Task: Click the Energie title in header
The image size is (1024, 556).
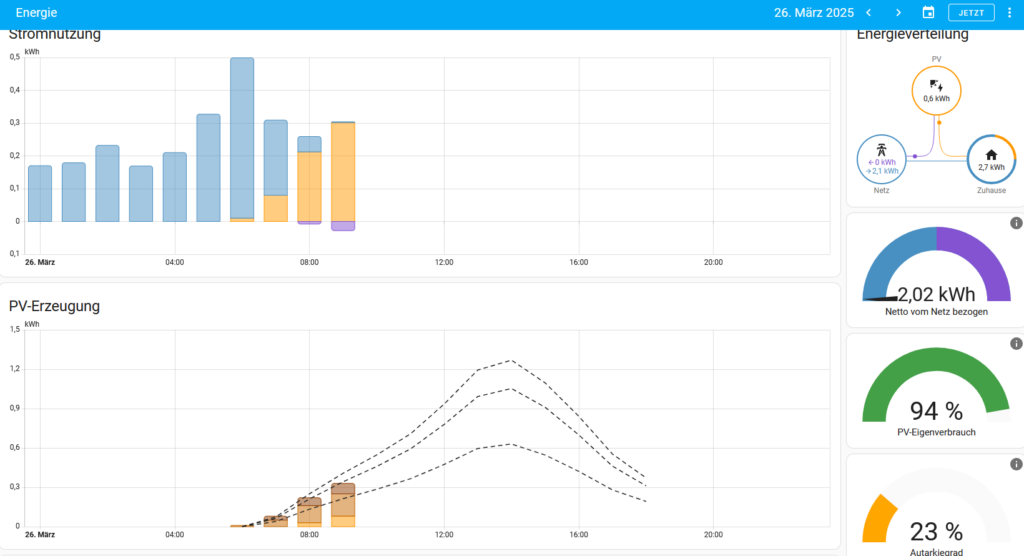Action: click(36, 13)
